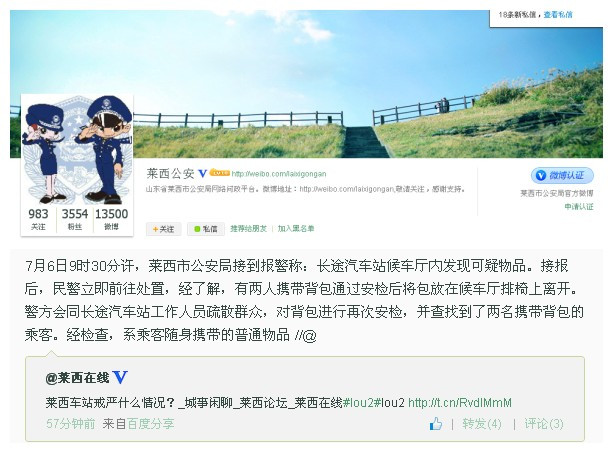View the 13500 微博 posts count
Viewport: 613px width, 453px height.
(x=111, y=219)
